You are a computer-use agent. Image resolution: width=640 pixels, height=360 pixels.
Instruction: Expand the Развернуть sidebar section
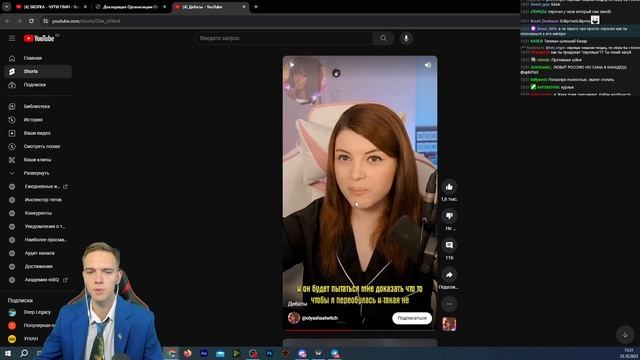pyautogui.click(x=38, y=173)
